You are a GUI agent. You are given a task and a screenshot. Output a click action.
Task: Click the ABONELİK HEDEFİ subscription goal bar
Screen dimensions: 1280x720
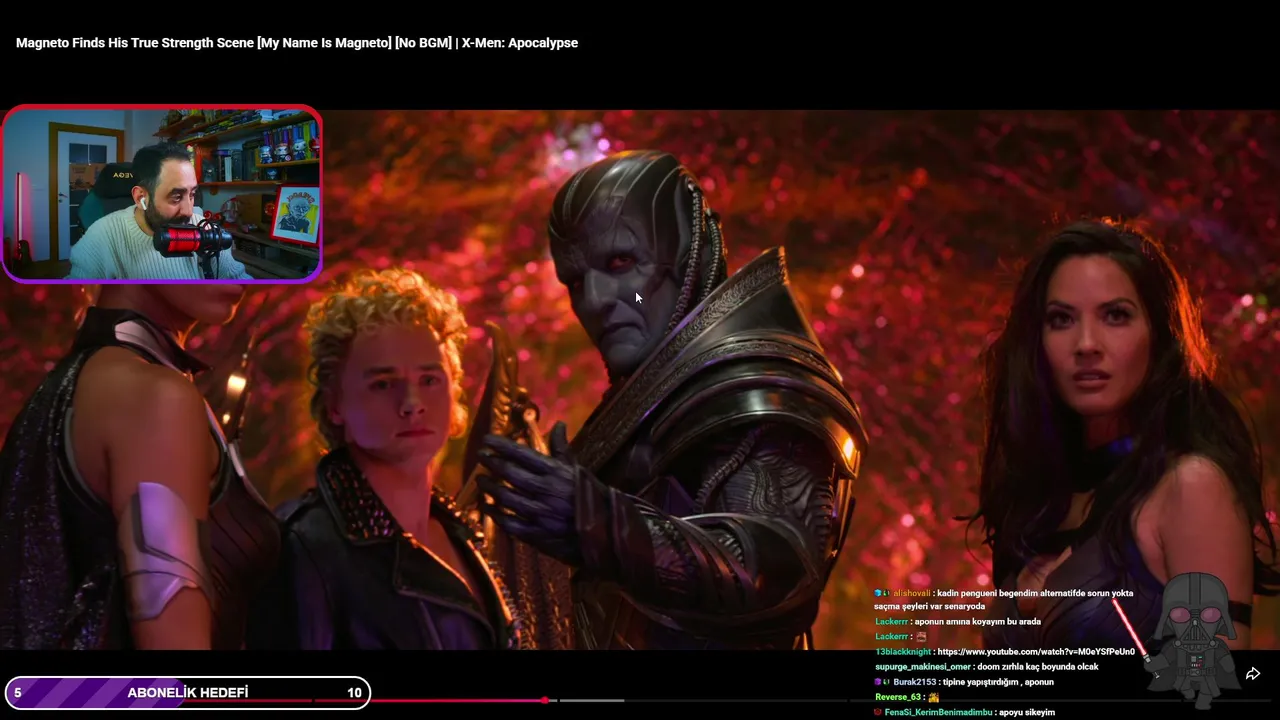click(x=188, y=692)
